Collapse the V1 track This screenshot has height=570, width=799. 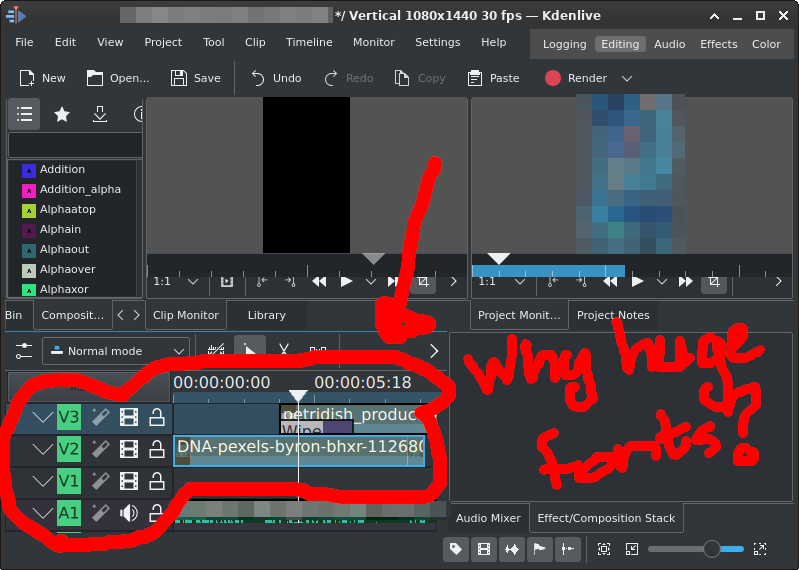[42, 481]
